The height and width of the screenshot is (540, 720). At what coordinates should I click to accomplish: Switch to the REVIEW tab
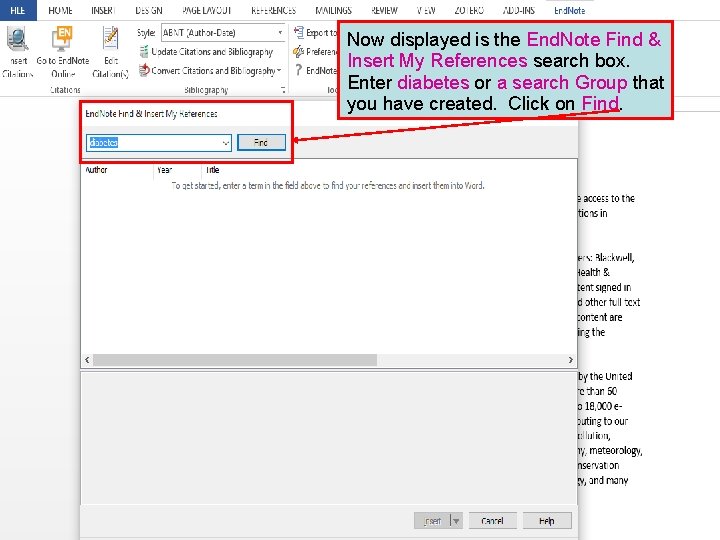384,10
